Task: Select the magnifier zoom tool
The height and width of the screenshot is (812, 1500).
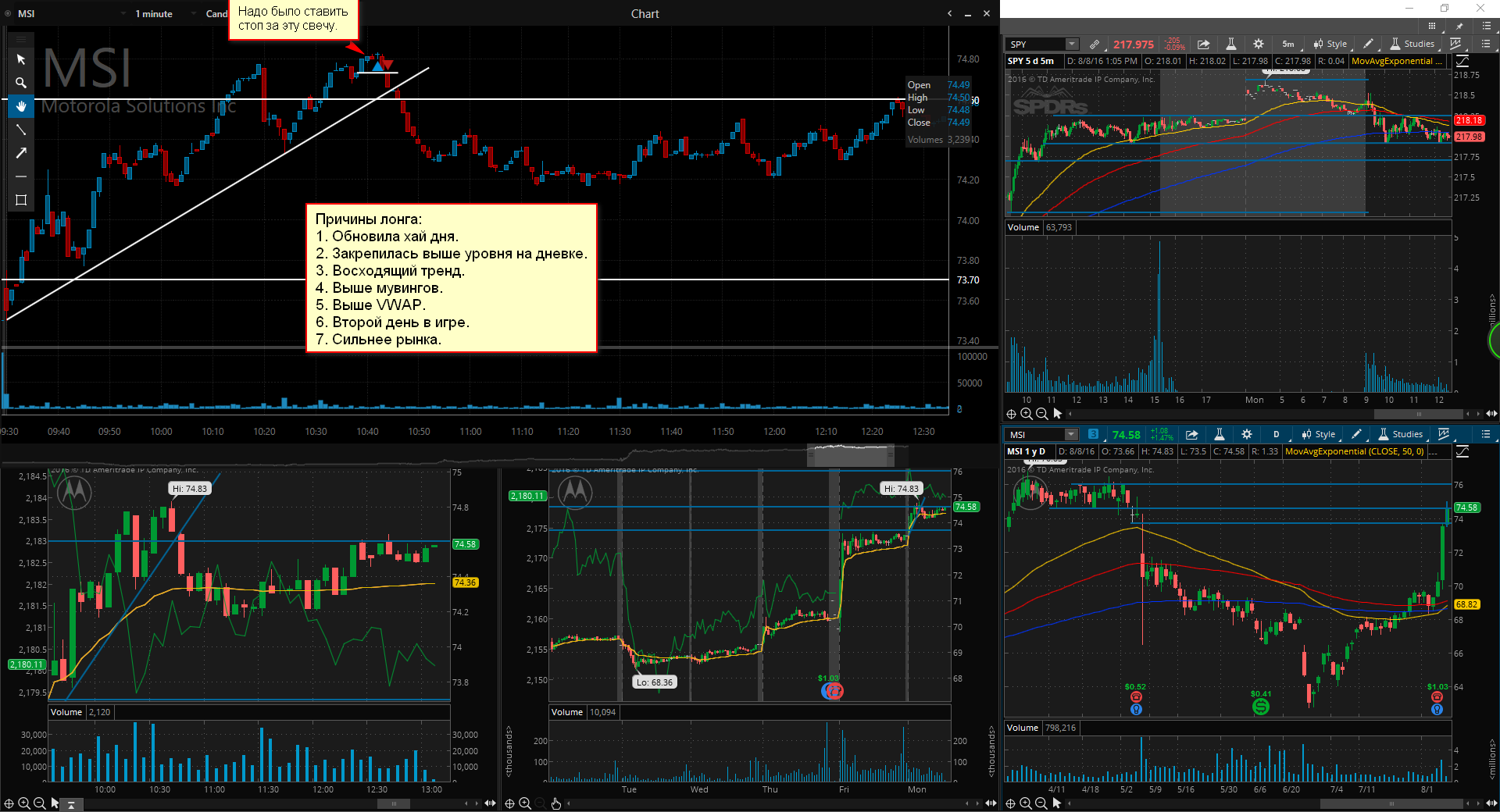Action: point(21,83)
